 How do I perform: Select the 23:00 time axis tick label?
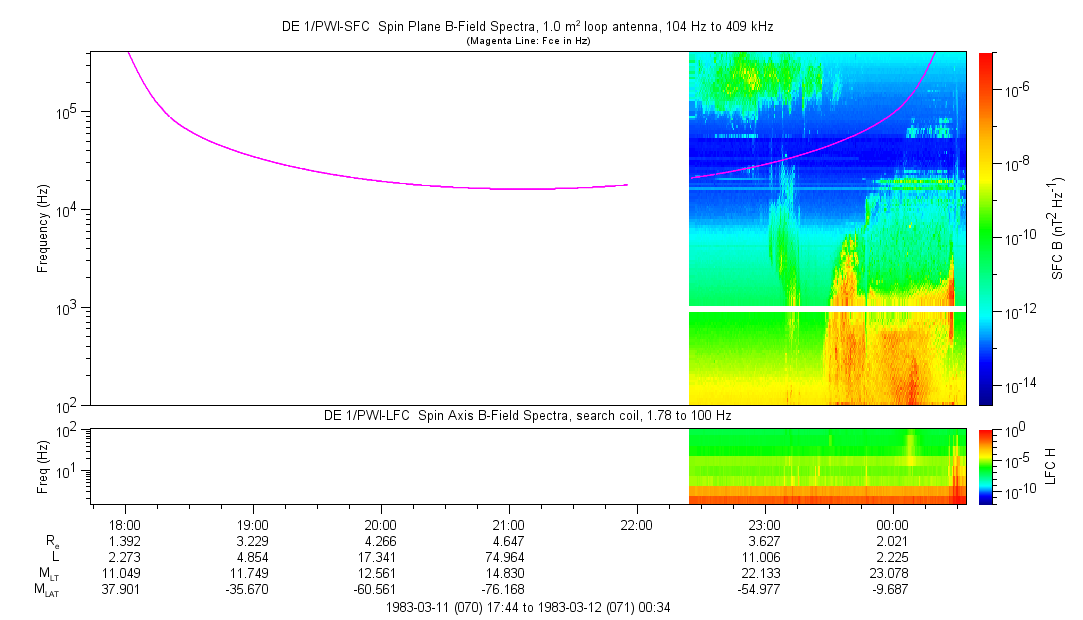coord(764,524)
